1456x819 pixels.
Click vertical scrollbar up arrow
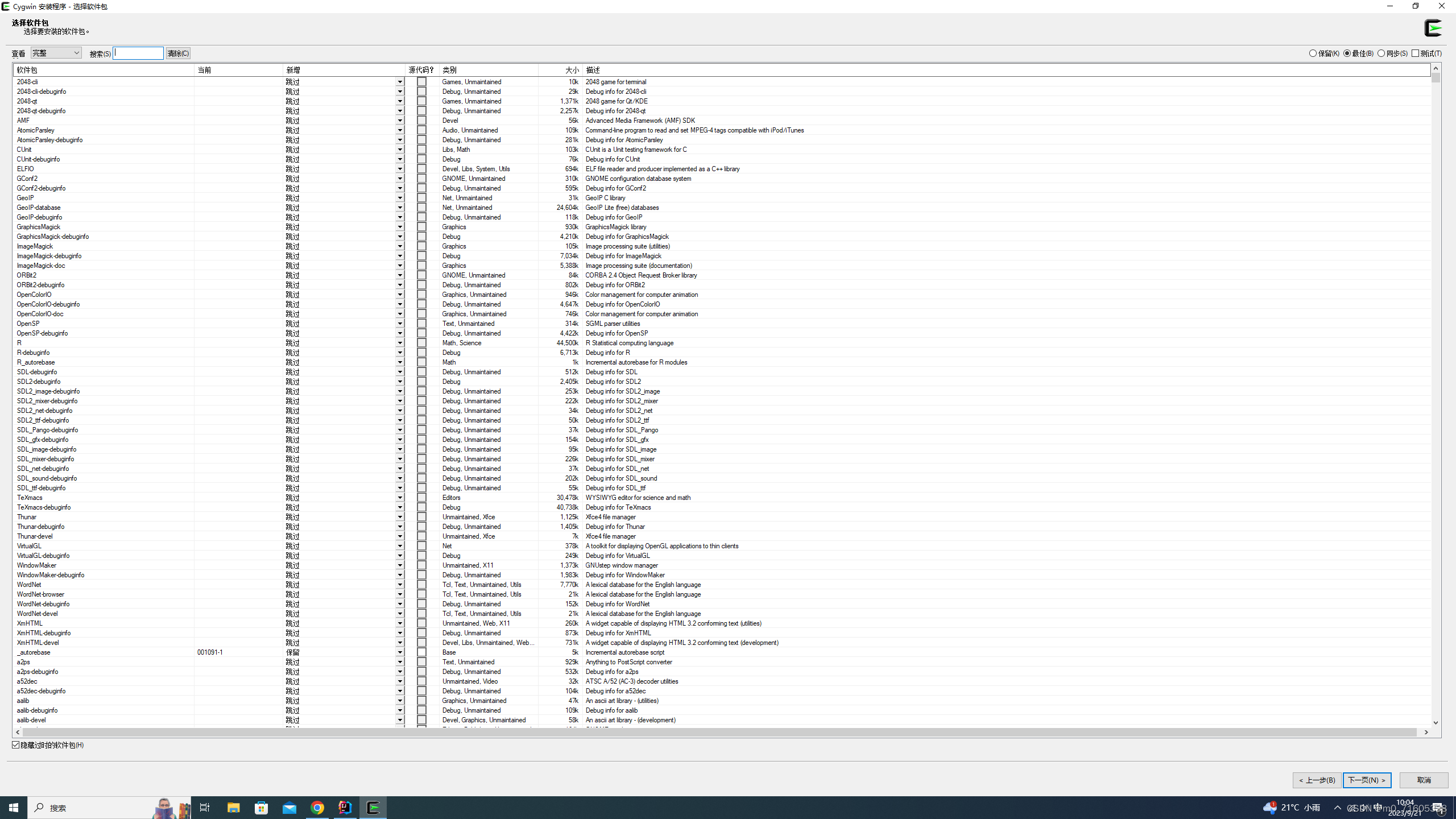click(1436, 68)
